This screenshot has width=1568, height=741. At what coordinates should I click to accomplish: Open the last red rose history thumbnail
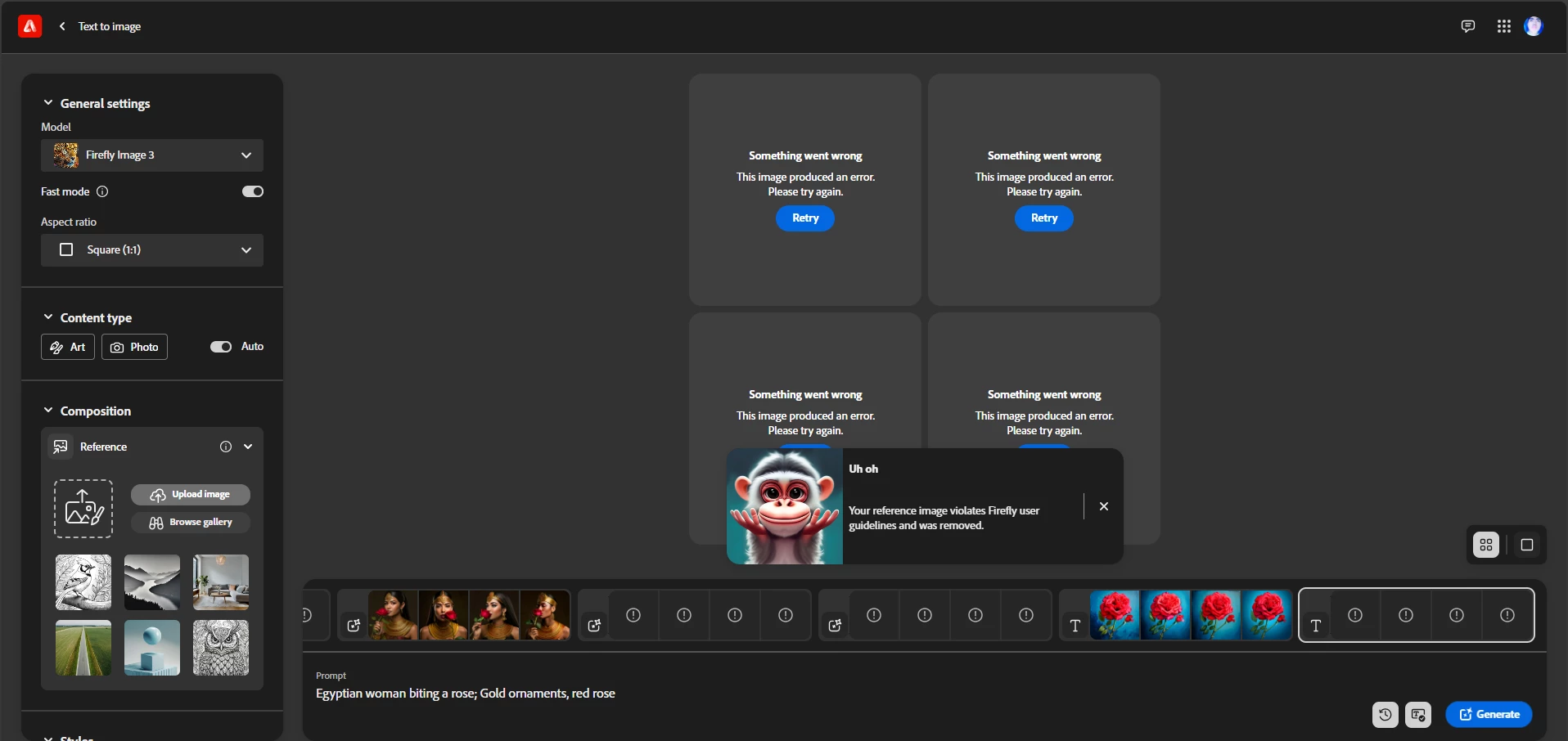coord(1267,615)
